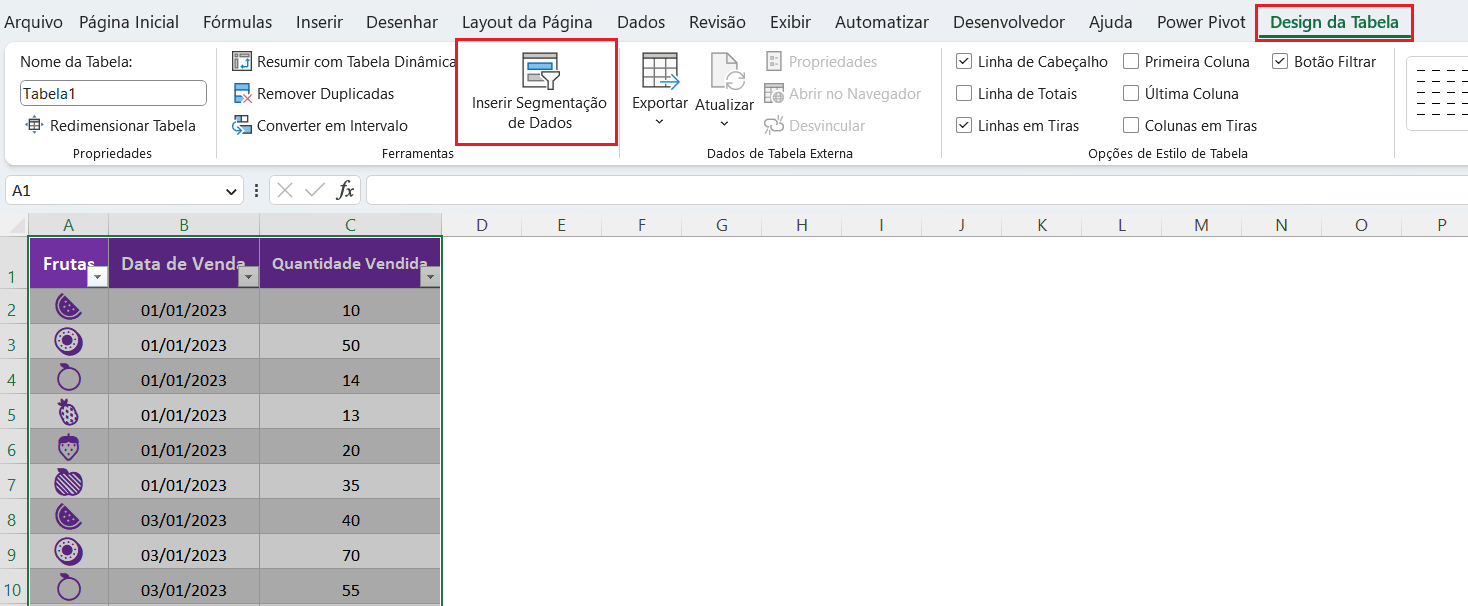Image resolution: width=1468 pixels, height=606 pixels.
Task: Open the Power Pivot tab
Action: click(1201, 22)
